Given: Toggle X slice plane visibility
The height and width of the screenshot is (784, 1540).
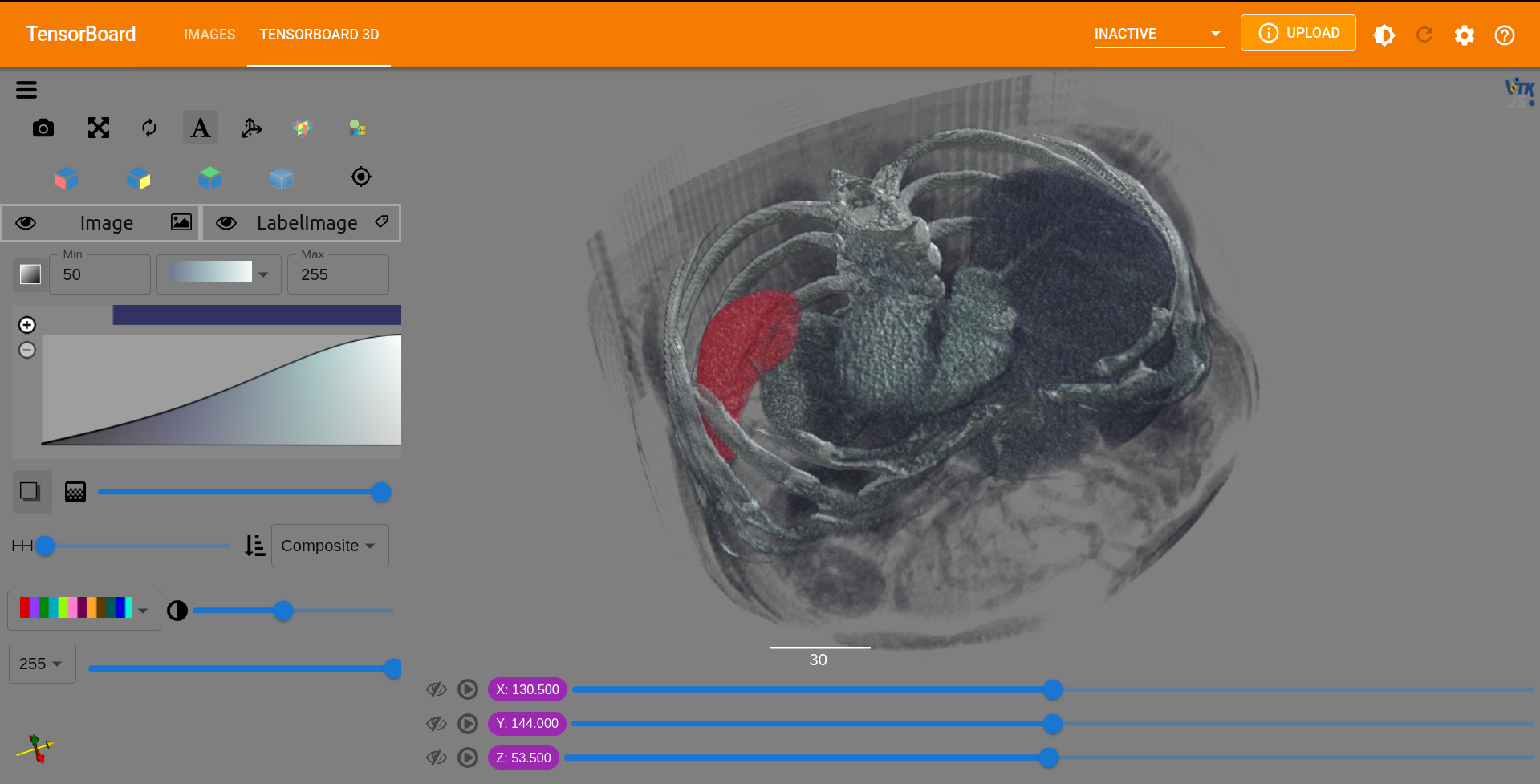Looking at the screenshot, I should [x=437, y=689].
